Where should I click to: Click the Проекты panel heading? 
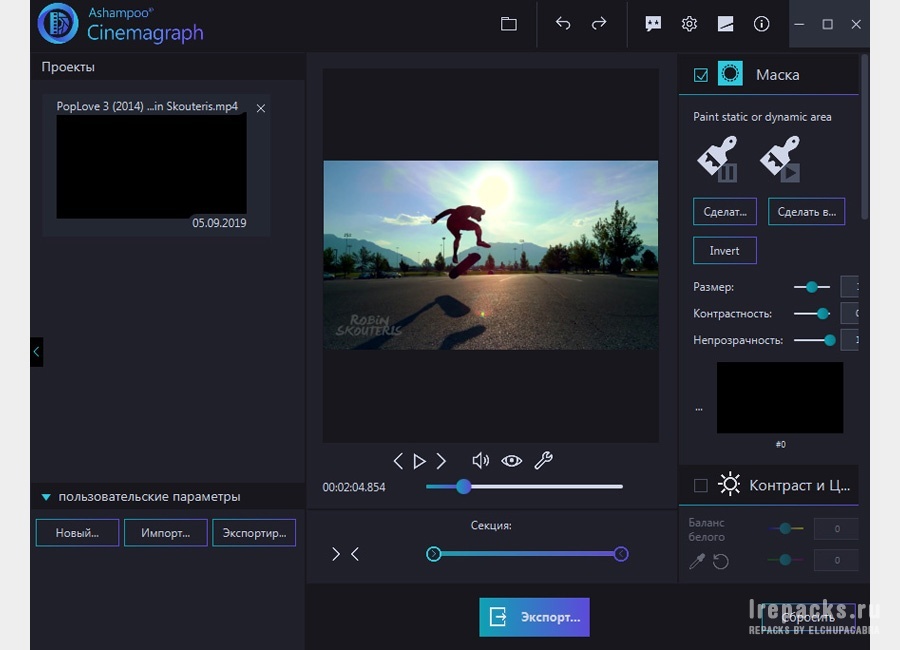[x=68, y=67]
